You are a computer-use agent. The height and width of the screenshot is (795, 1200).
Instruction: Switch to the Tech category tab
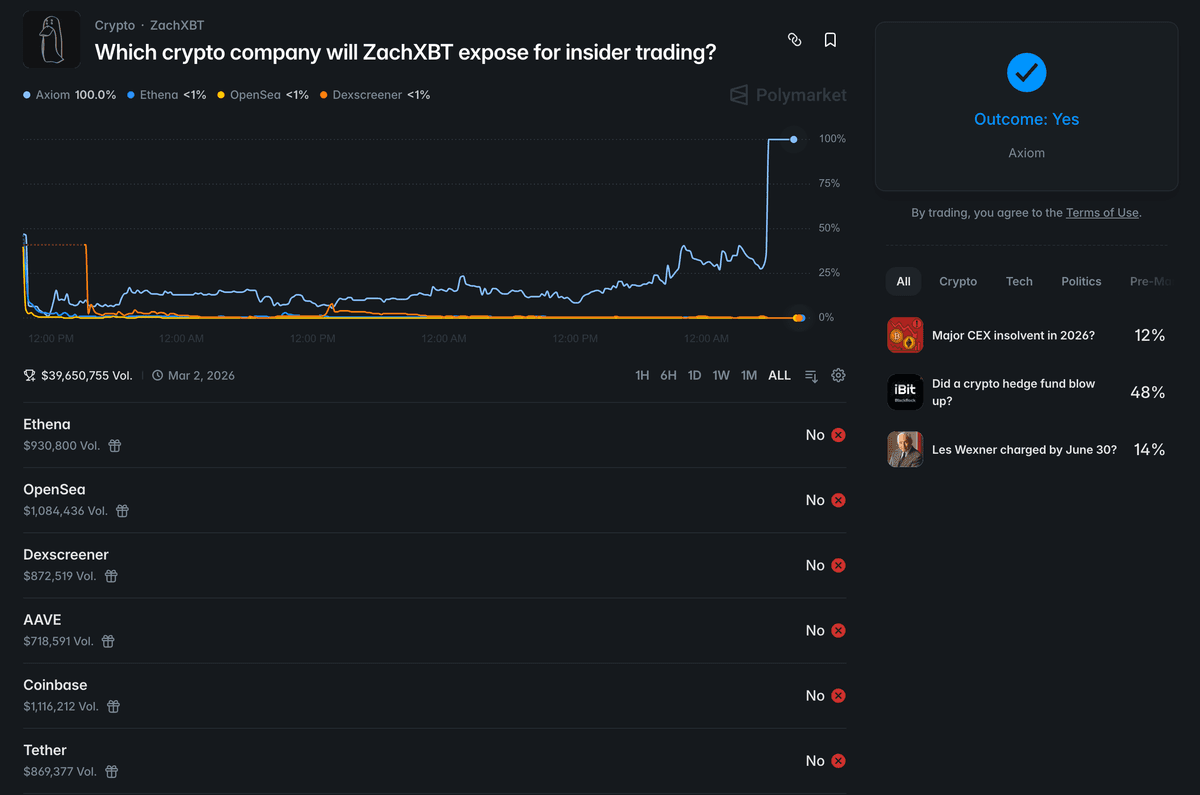(1019, 281)
